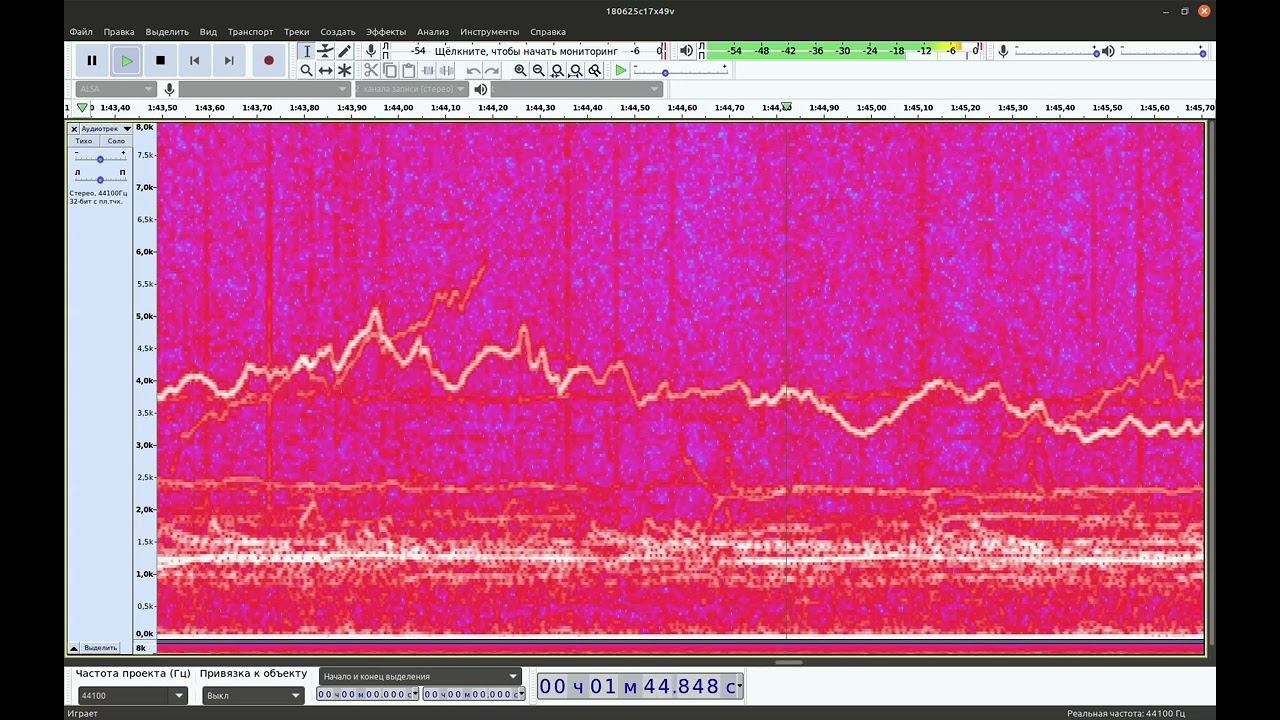Screen dimensions: 1280x720
Task: Adjust the track gain slider
Action: tap(100, 158)
